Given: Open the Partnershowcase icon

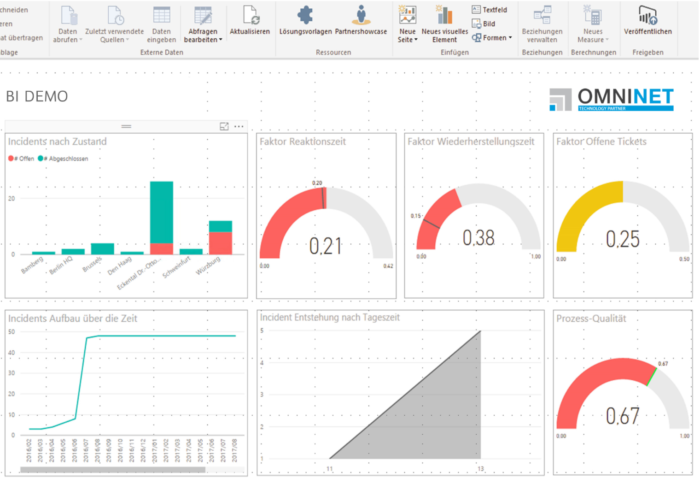Looking at the screenshot, I should [x=361, y=14].
